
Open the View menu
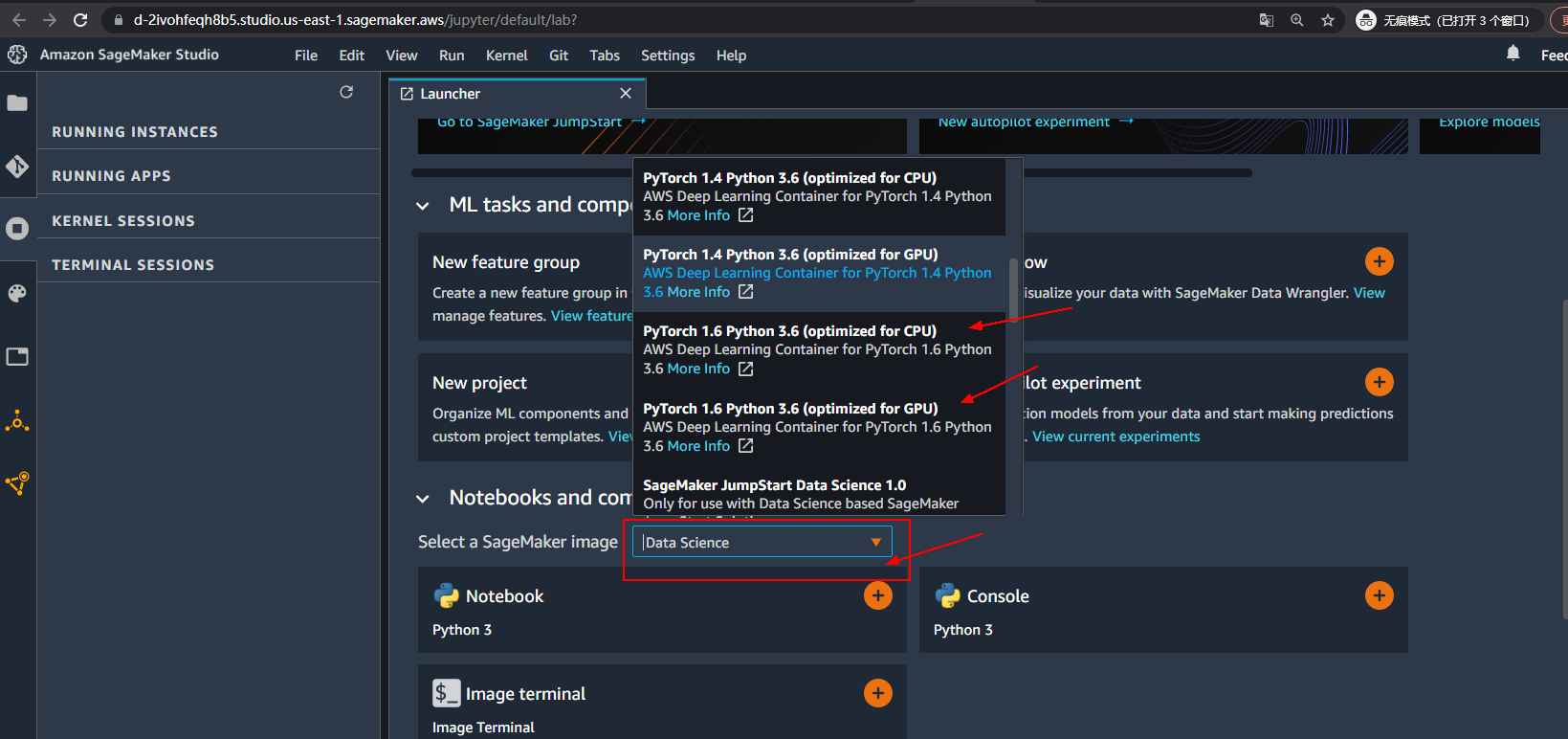tap(402, 56)
